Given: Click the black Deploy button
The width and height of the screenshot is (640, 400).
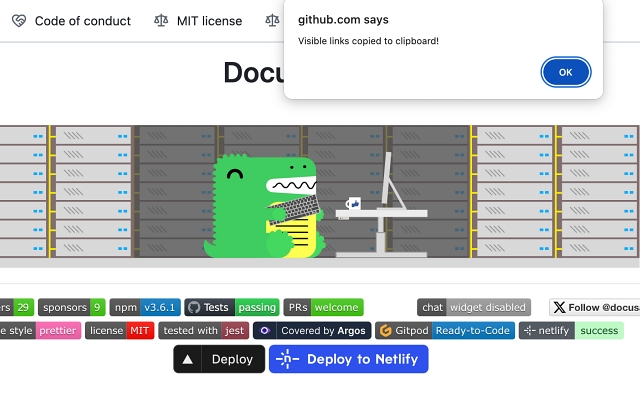Looking at the screenshot, I should click(x=219, y=359).
